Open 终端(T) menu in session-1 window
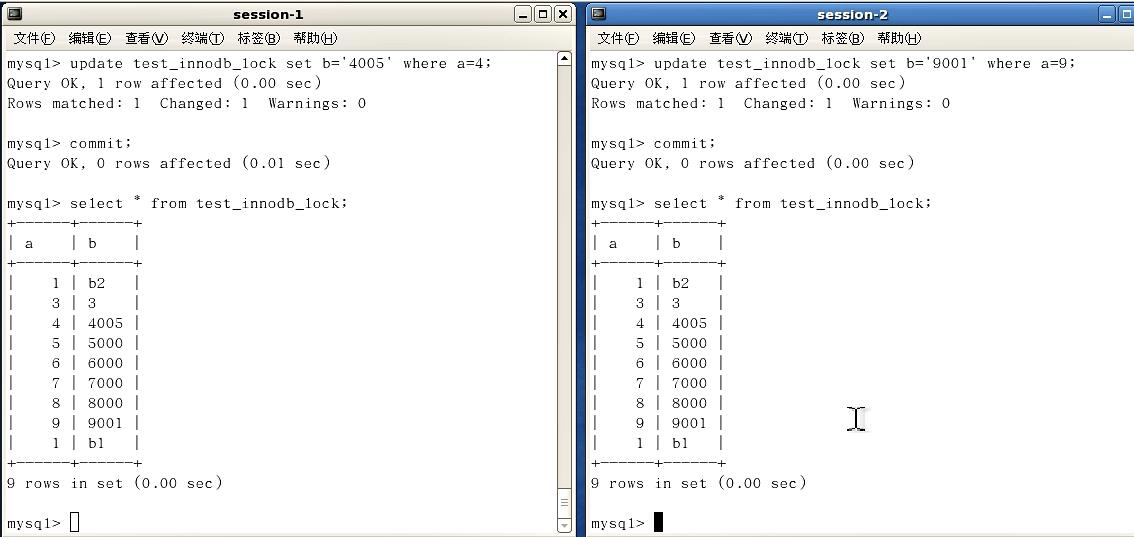 [202, 38]
